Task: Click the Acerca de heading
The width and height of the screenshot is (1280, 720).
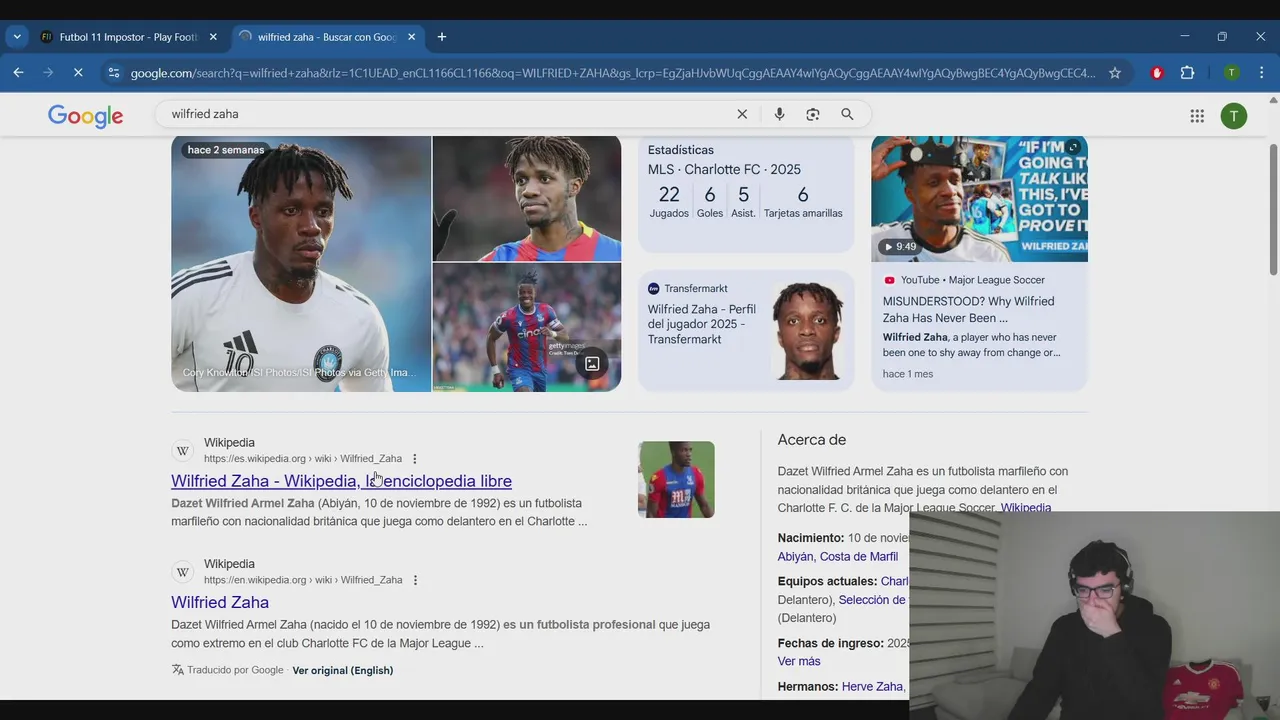Action: pyautogui.click(x=812, y=440)
